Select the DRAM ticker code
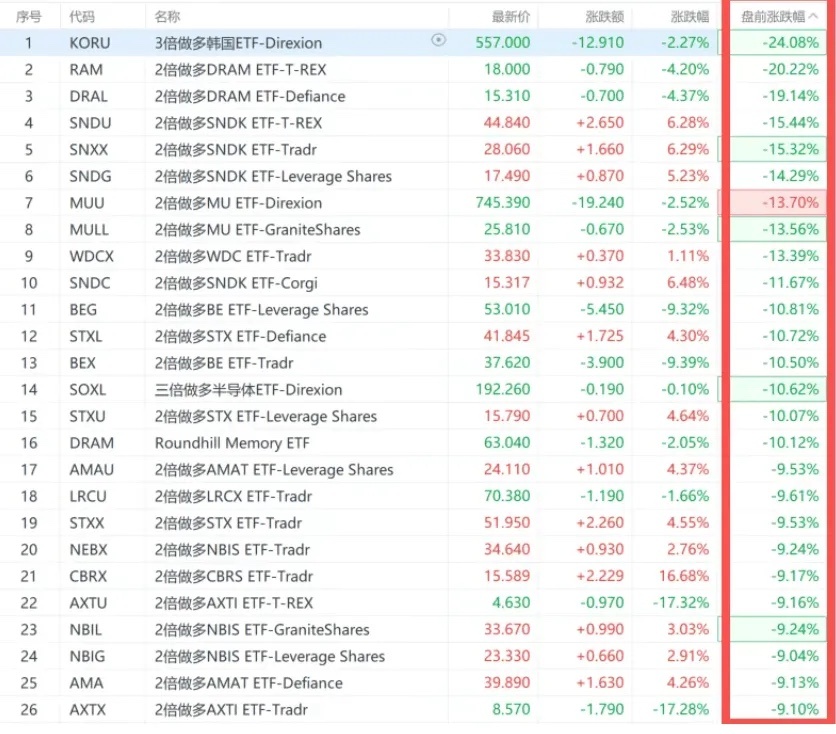The image size is (836, 734). [91, 442]
